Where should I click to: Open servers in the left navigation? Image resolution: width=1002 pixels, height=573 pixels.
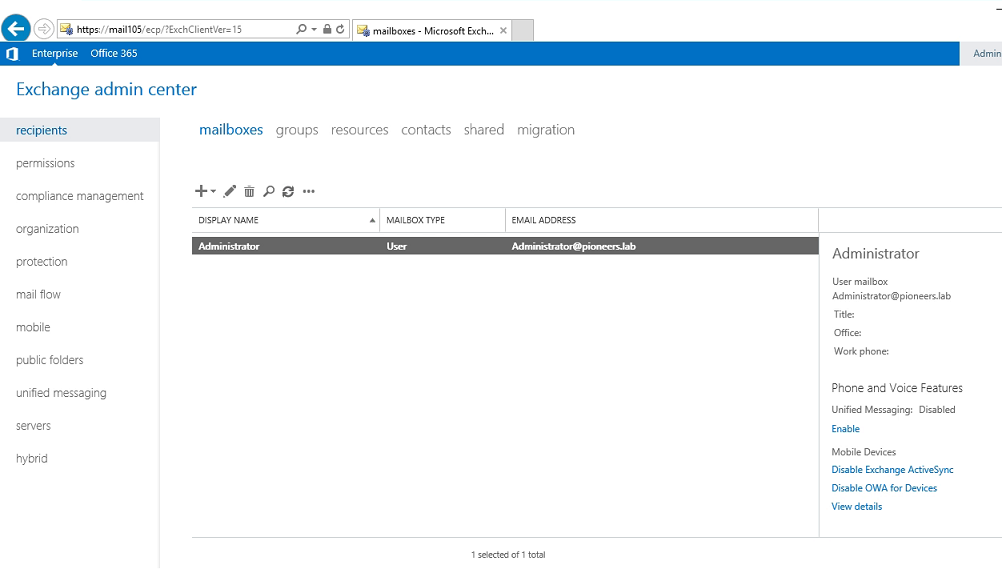coord(33,426)
